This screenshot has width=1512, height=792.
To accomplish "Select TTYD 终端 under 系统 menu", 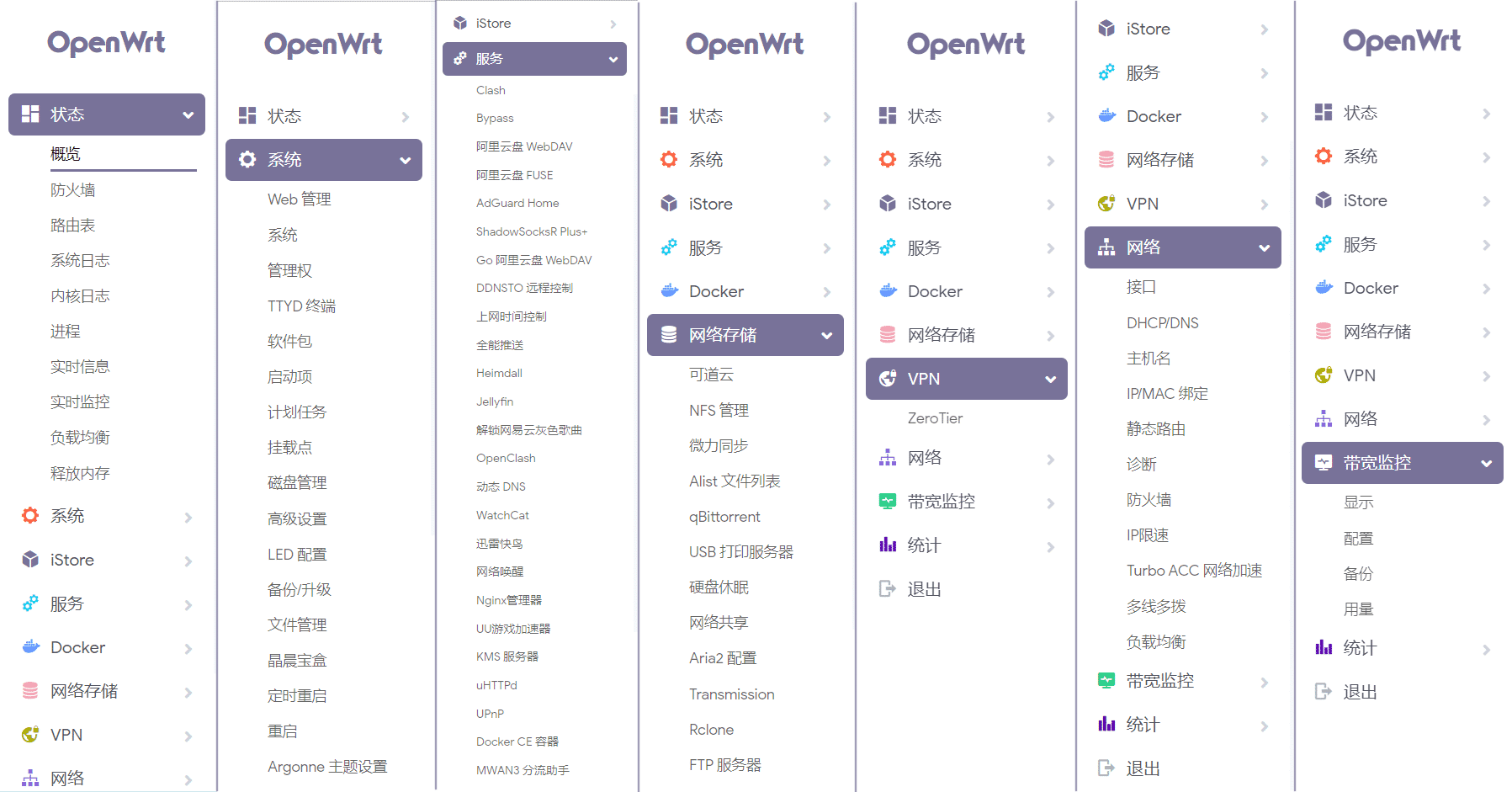I will [301, 306].
